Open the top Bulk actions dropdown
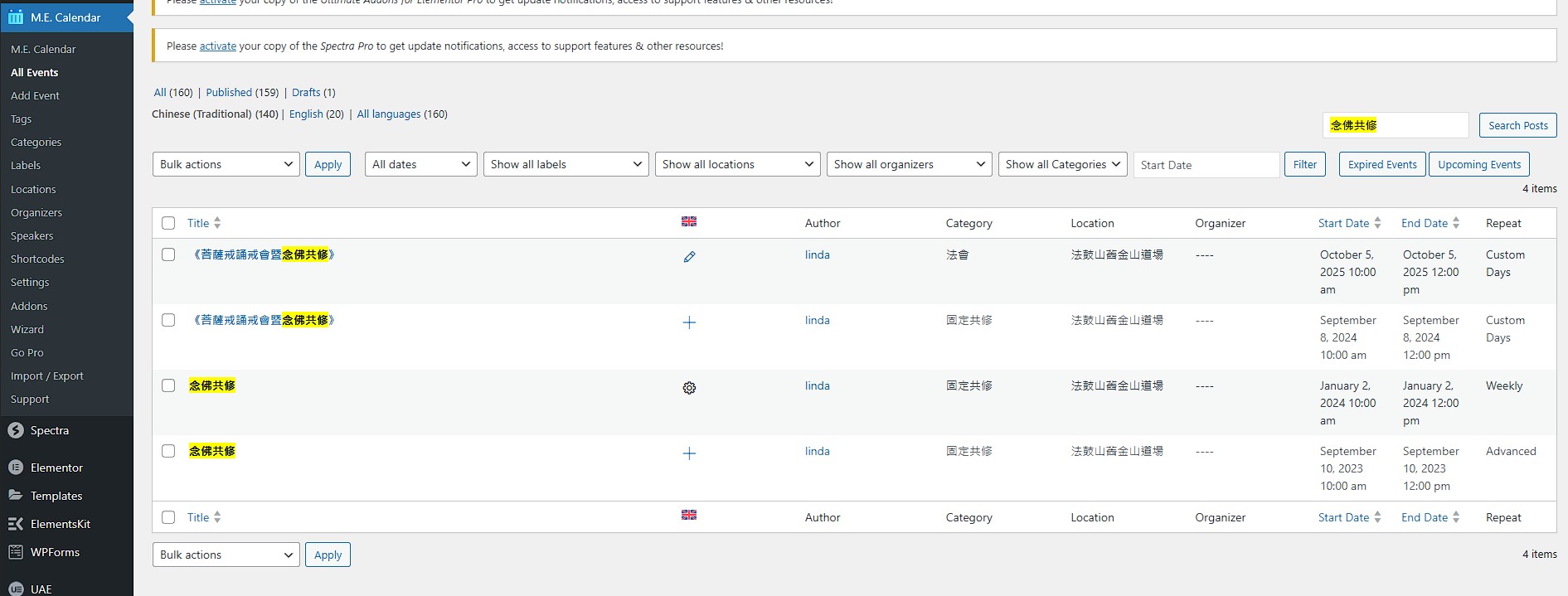 click(226, 164)
